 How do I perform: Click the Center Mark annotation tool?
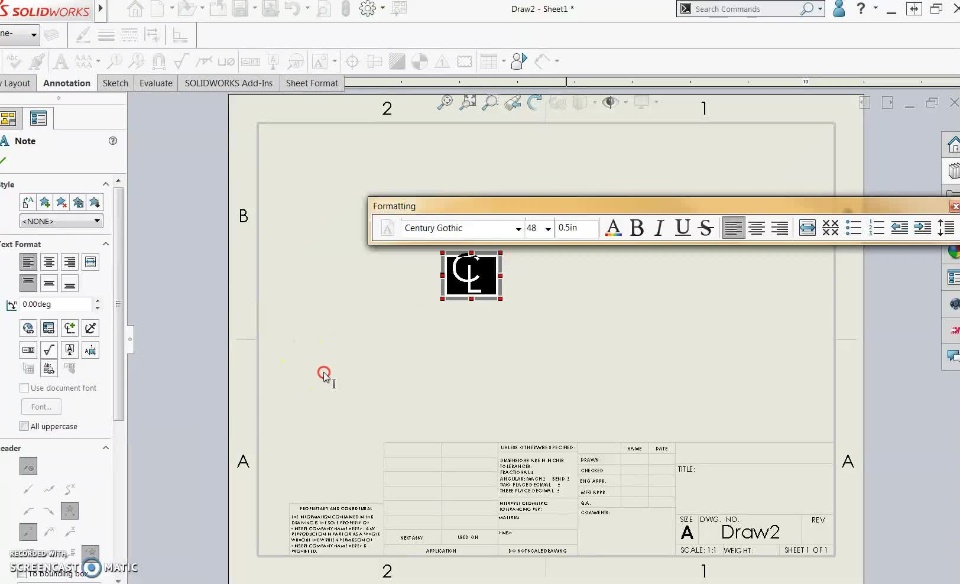point(352,61)
